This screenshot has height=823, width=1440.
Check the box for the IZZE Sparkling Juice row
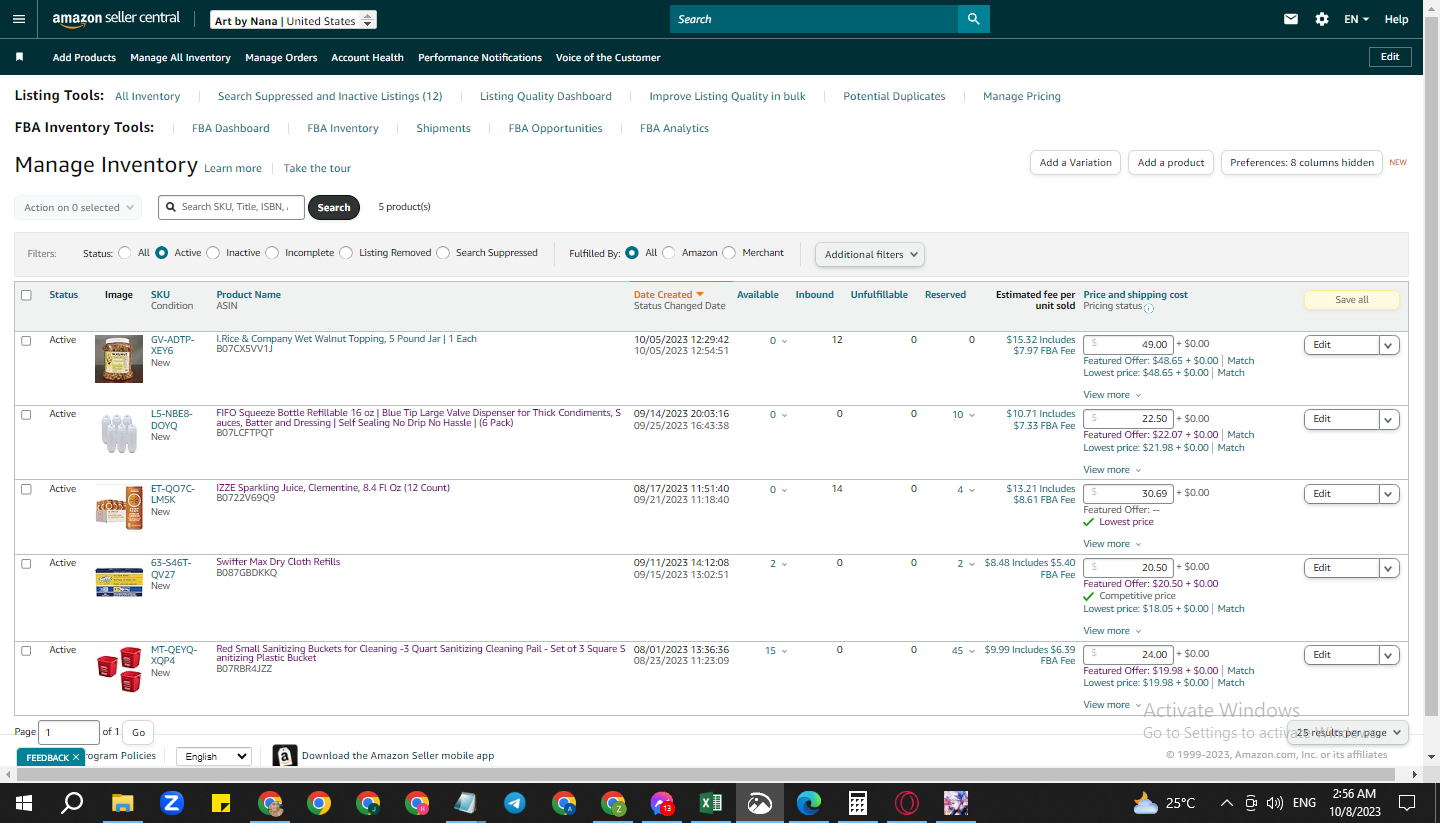point(26,489)
